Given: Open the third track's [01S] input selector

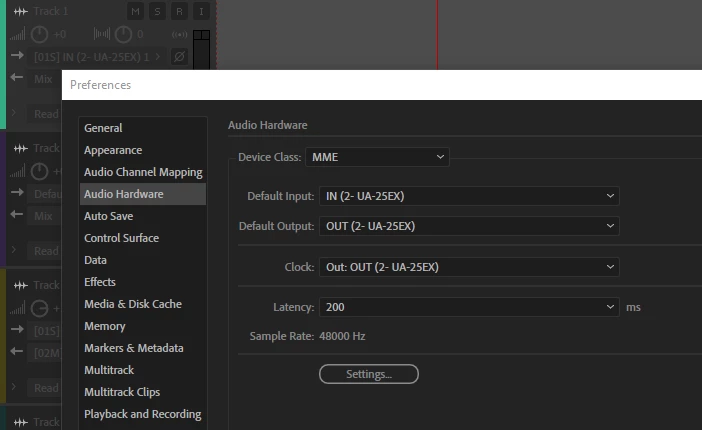Looking at the screenshot, I should tap(45, 331).
